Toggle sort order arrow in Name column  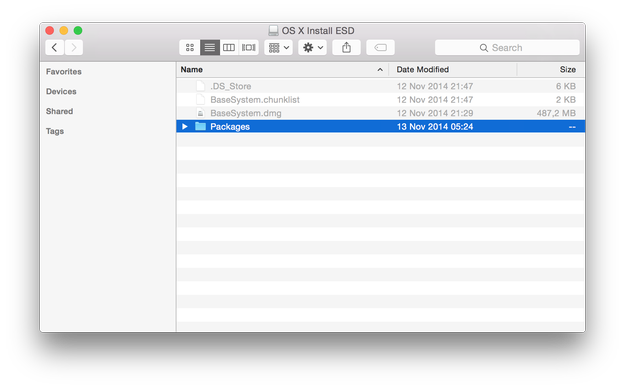click(x=380, y=70)
